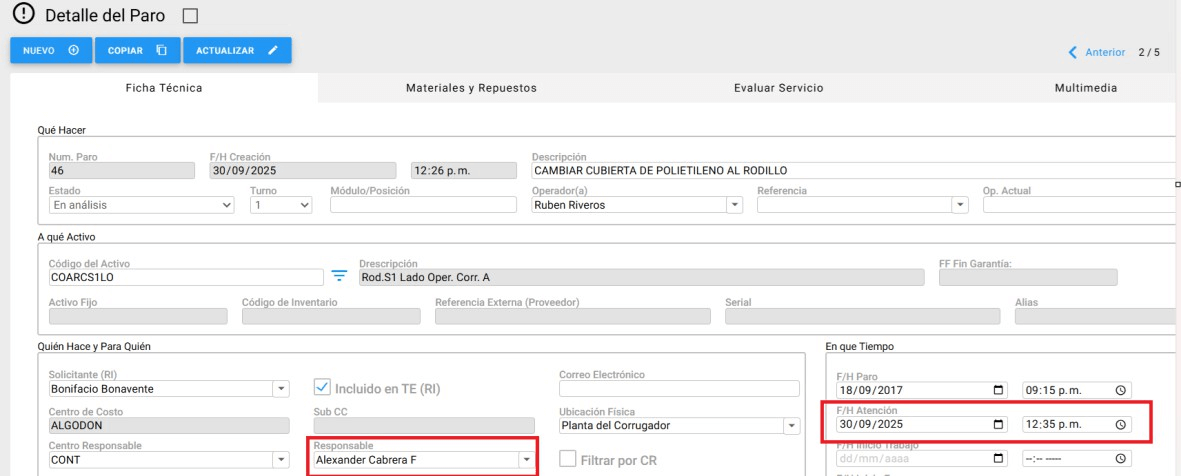Click clock icon on F/H Paro time

[1120, 390]
